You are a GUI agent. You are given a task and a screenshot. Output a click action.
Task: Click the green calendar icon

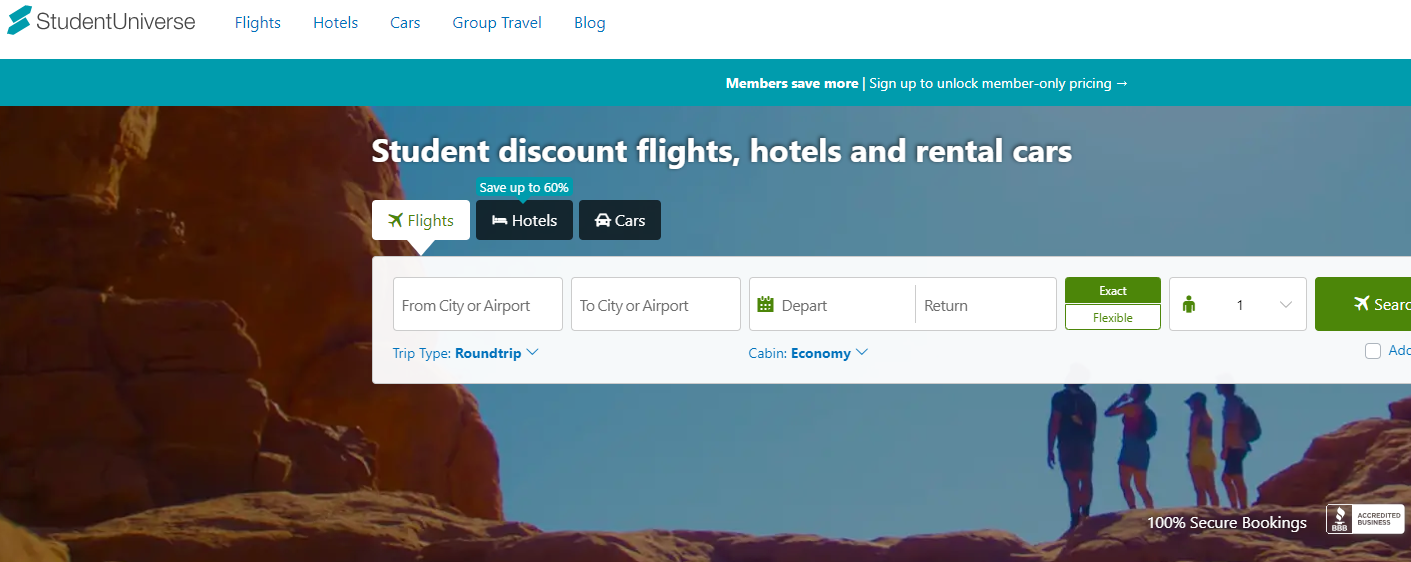(x=766, y=305)
